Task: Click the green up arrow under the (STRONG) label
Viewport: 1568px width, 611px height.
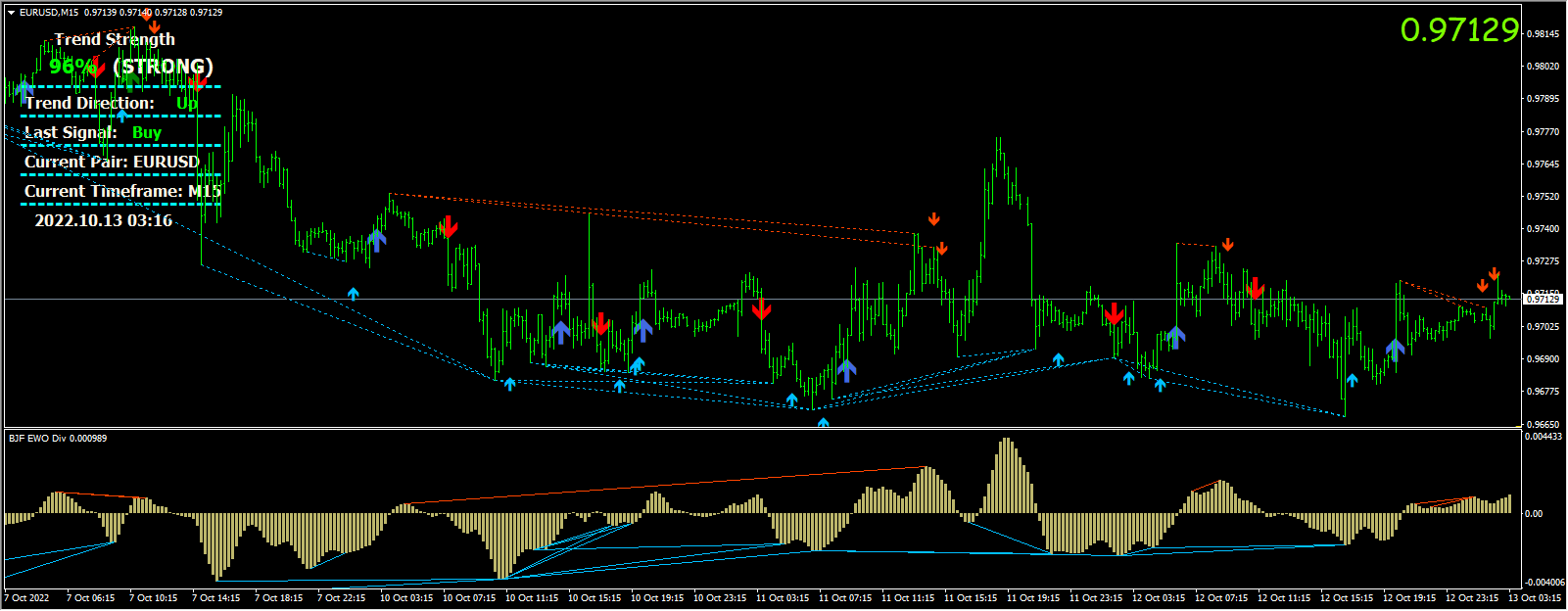Action: pos(129,80)
